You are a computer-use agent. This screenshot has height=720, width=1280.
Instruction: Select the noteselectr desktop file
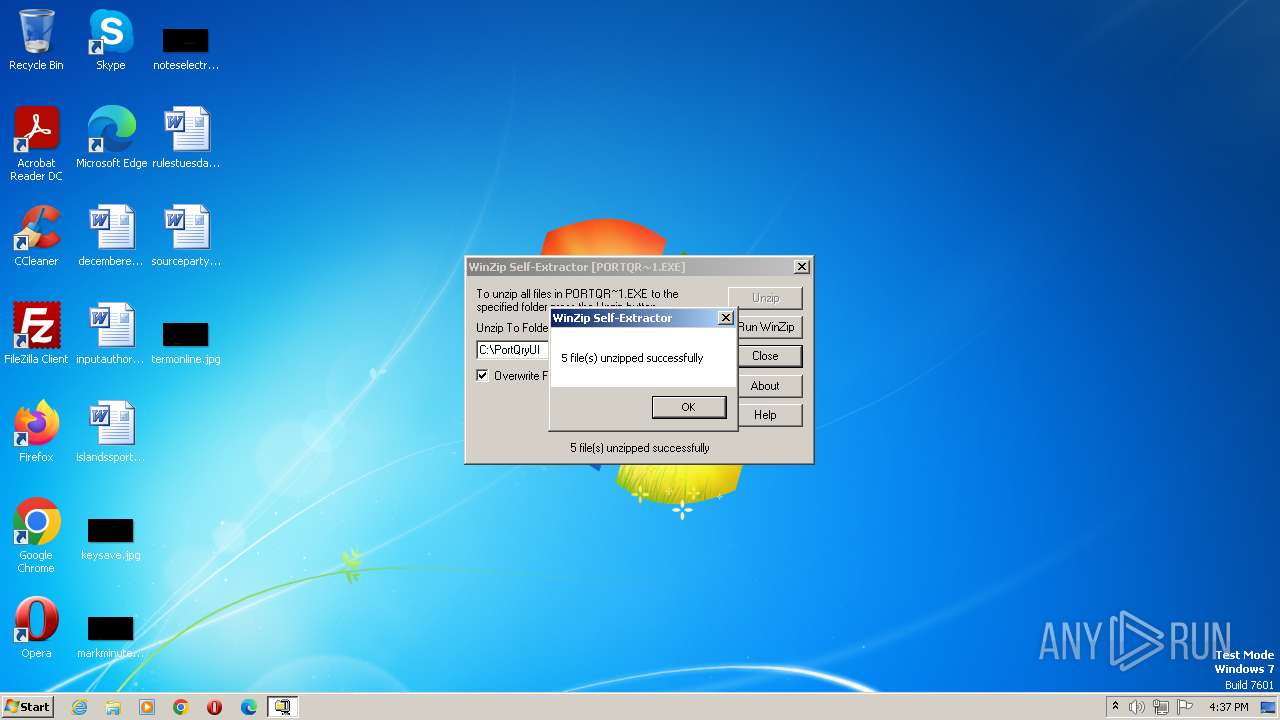(x=186, y=48)
